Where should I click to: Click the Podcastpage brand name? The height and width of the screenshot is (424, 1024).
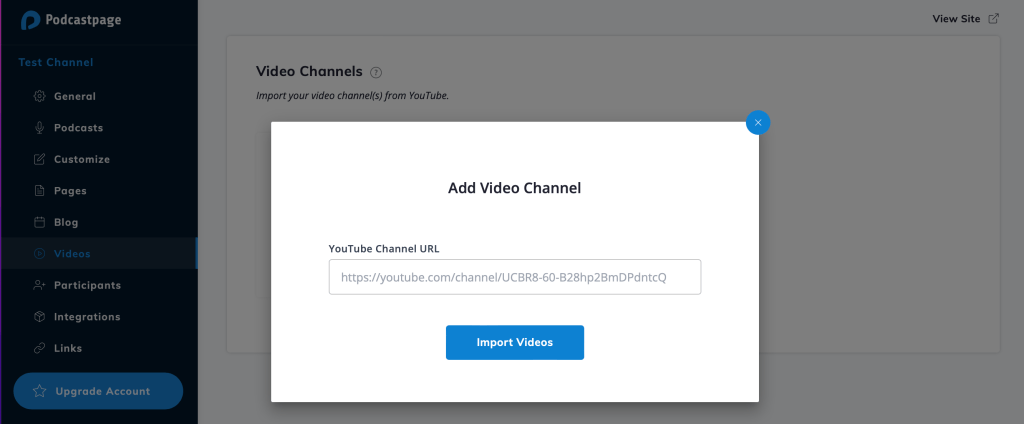click(83, 20)
